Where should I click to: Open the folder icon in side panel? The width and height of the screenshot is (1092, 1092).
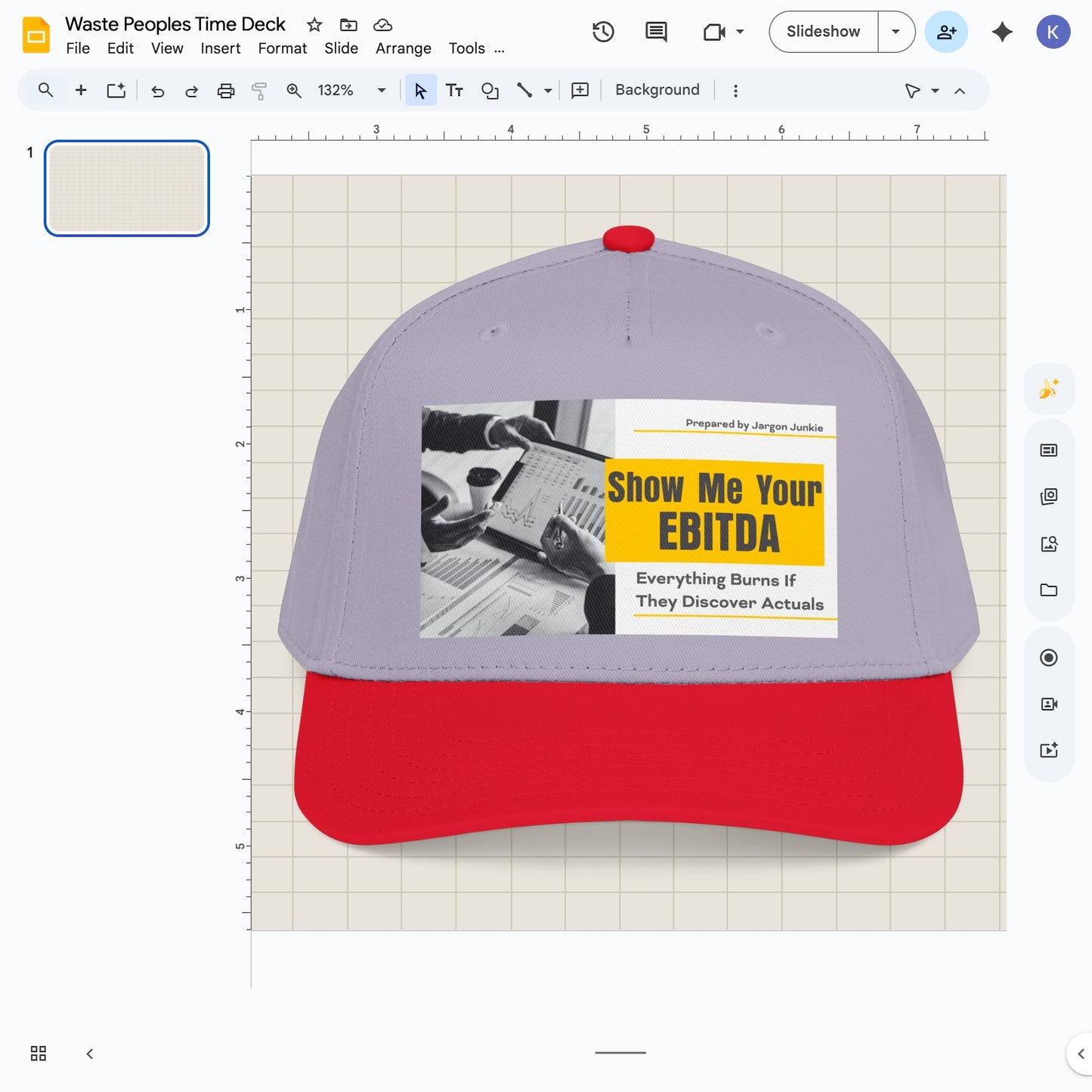1049,590
